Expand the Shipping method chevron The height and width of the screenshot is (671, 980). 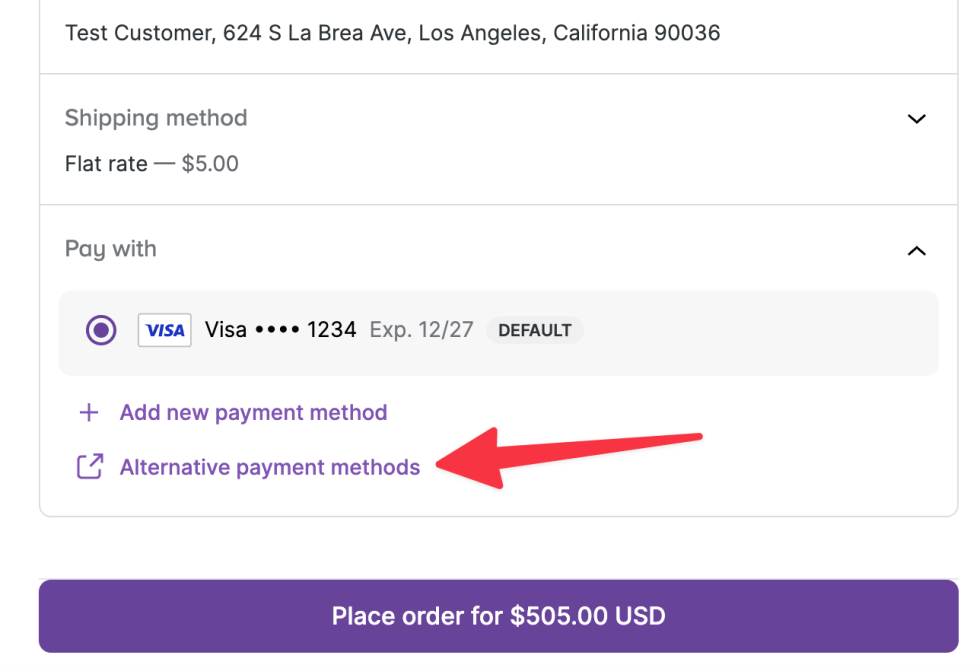click(x=916, y=119)
